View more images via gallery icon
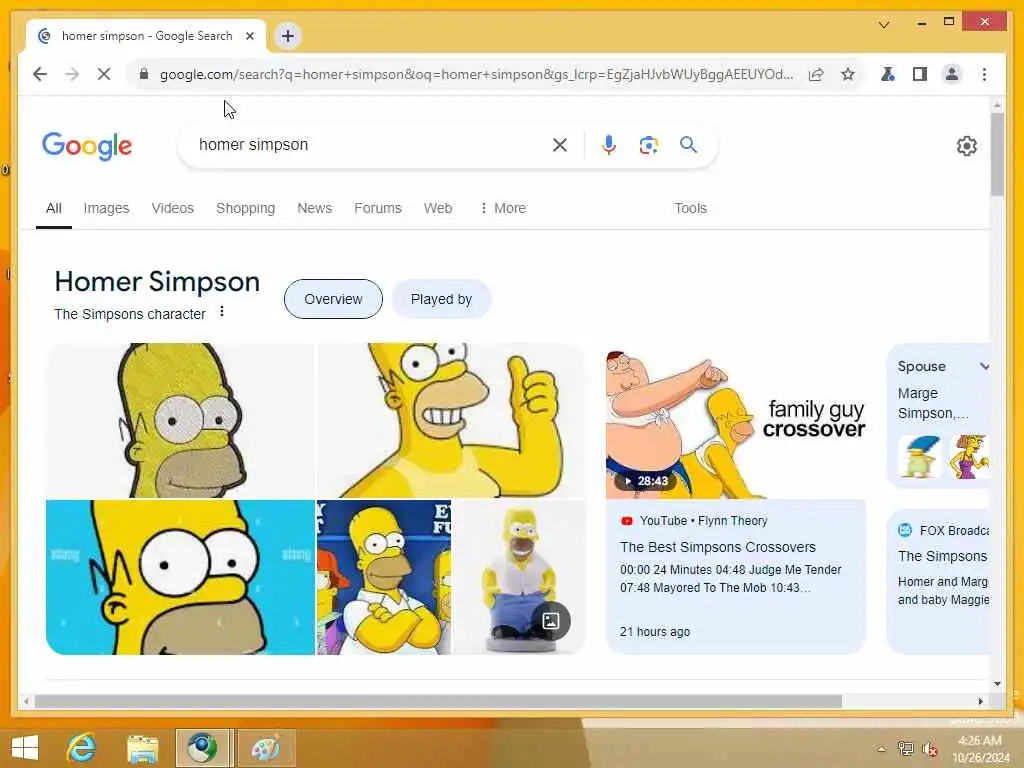Viewport: 1024px width, 768px height. [x=551, y=621]
